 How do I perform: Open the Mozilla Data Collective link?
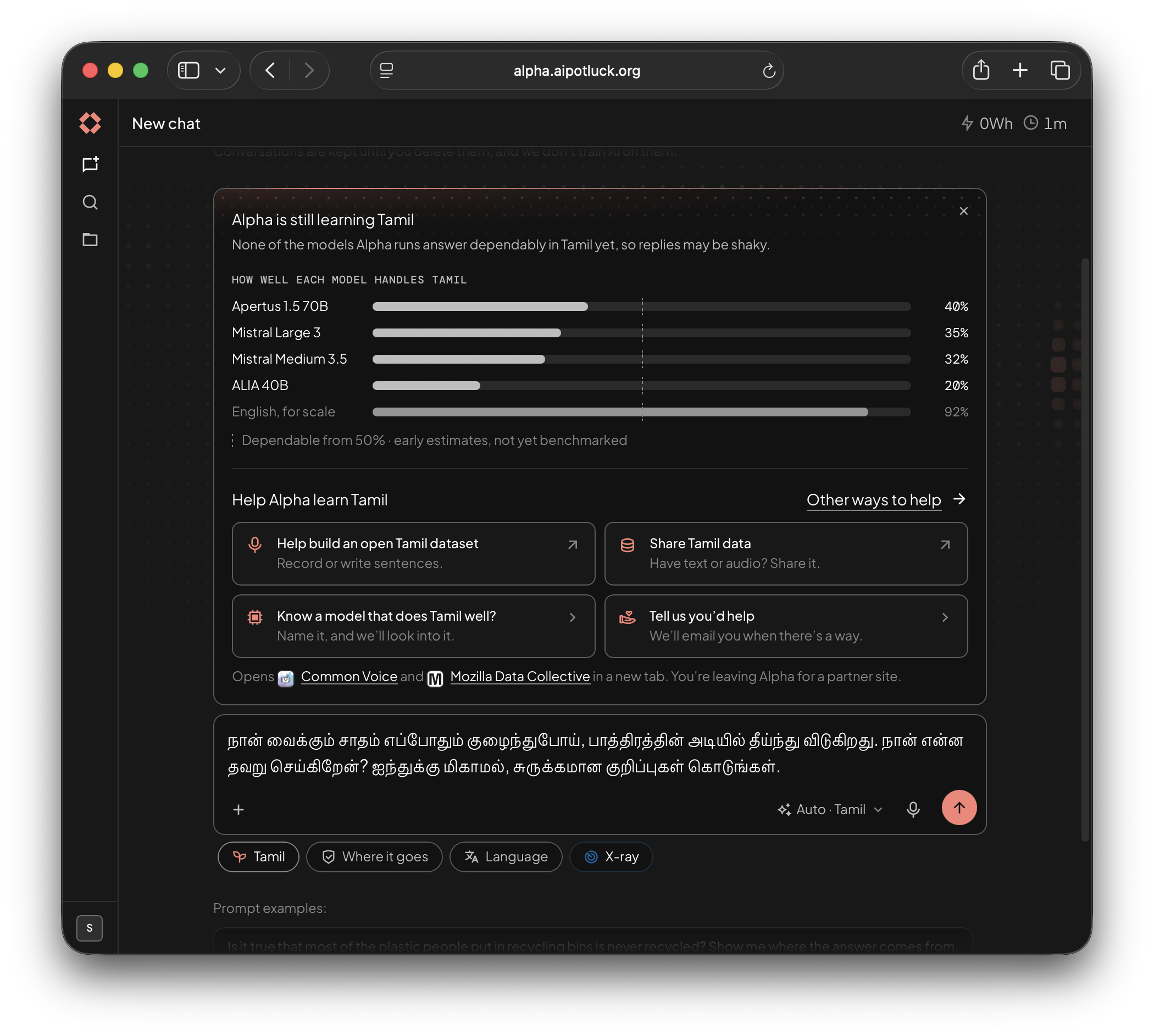[520, 677]
